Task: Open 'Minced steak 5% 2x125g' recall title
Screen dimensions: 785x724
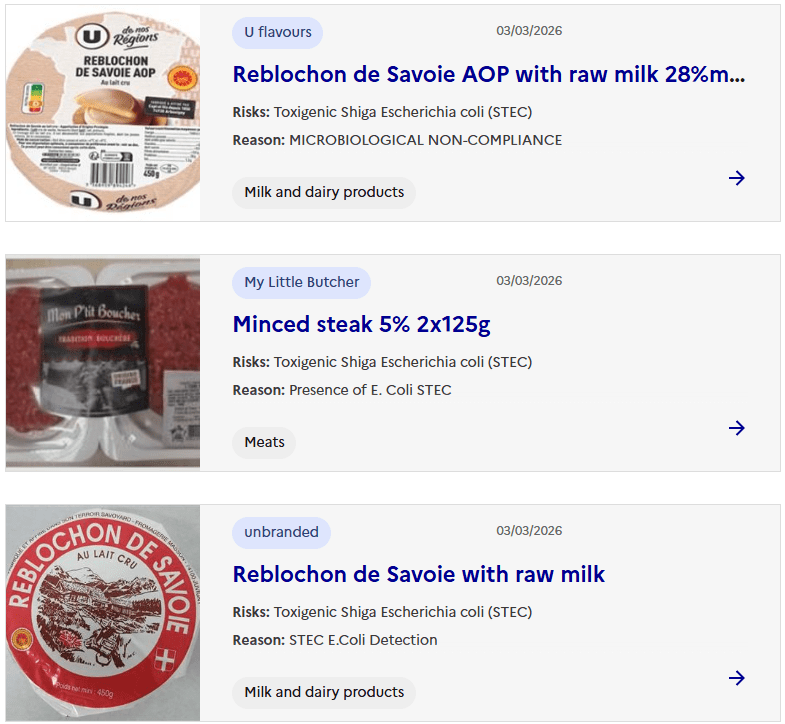Action: [361, 324]
